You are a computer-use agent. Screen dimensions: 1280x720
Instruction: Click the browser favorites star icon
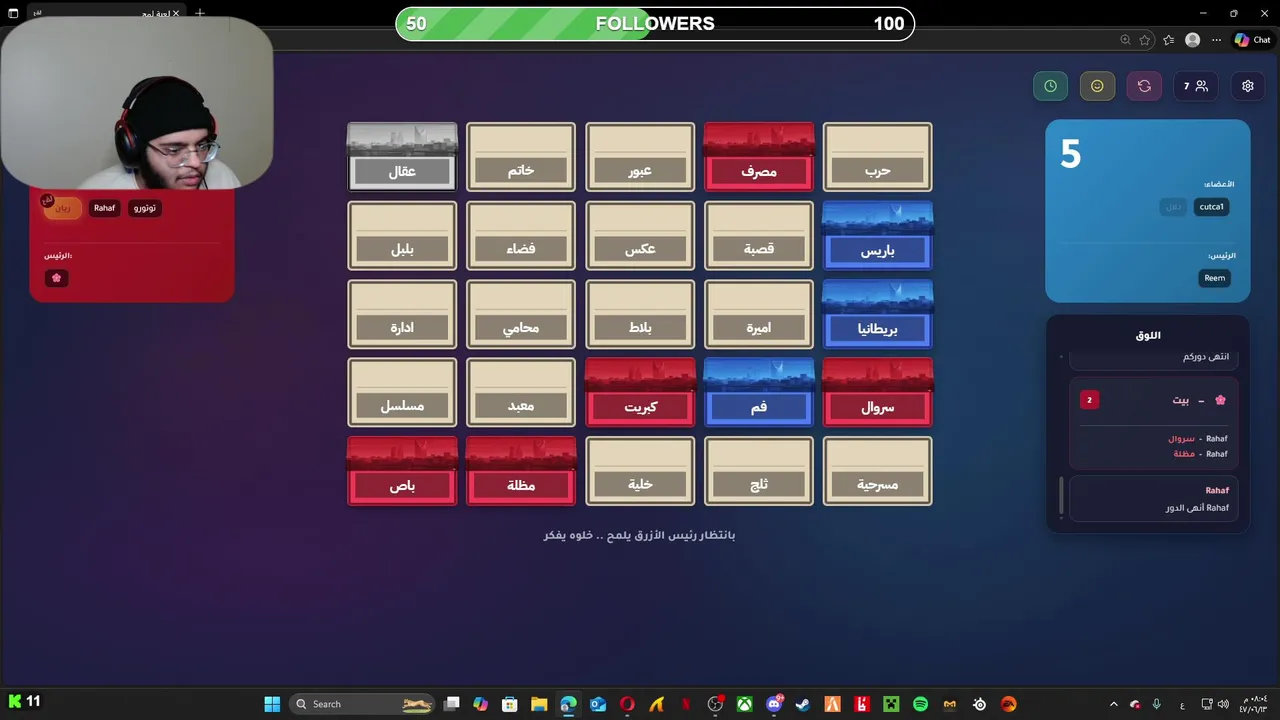(x=1145, y=40)
